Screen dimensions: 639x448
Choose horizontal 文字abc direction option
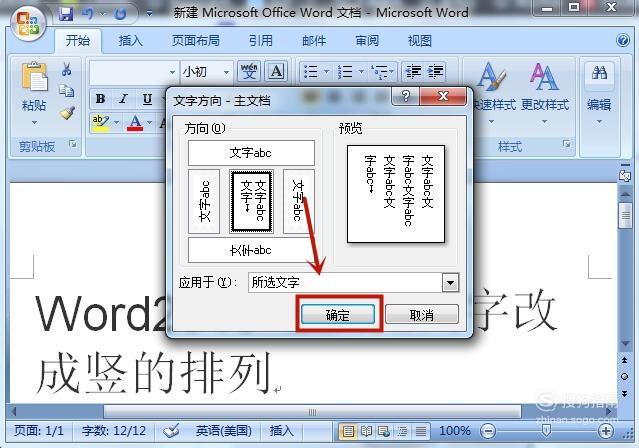click(x=251, y=153)
